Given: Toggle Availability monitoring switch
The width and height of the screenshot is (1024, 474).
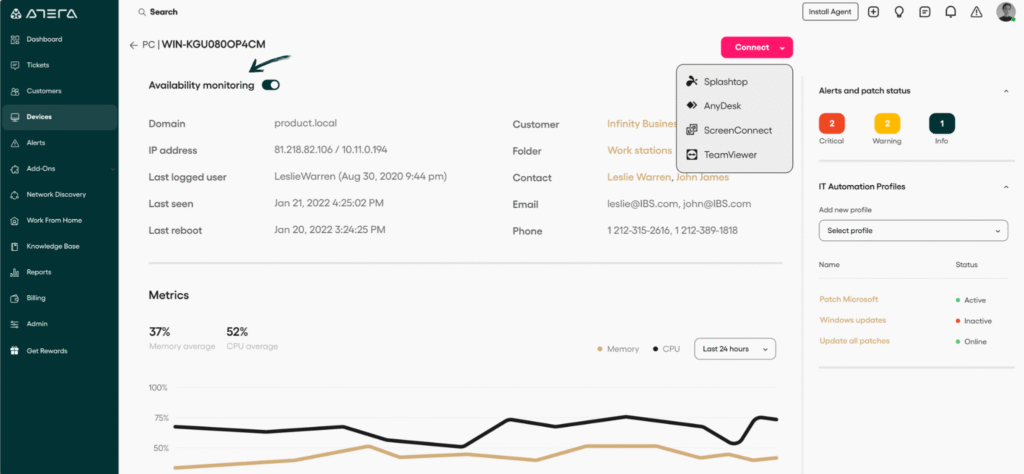Looking at the screenshot, I should click(270, 85).
